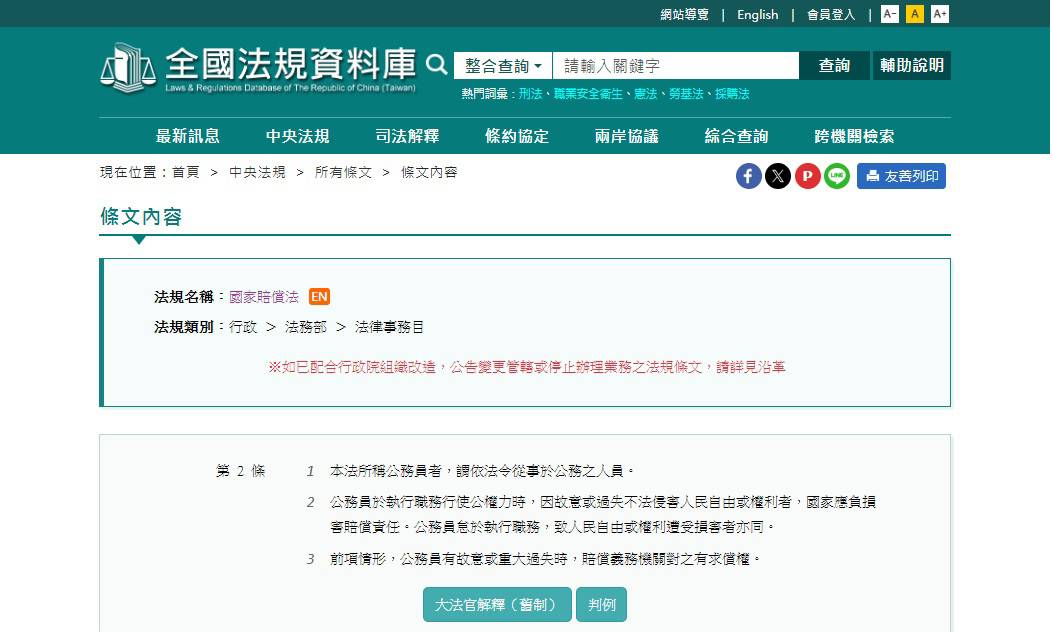This screenshot has height=632, width=1052.
Task: Click the keyword search input field
Action: pos(675,66)
